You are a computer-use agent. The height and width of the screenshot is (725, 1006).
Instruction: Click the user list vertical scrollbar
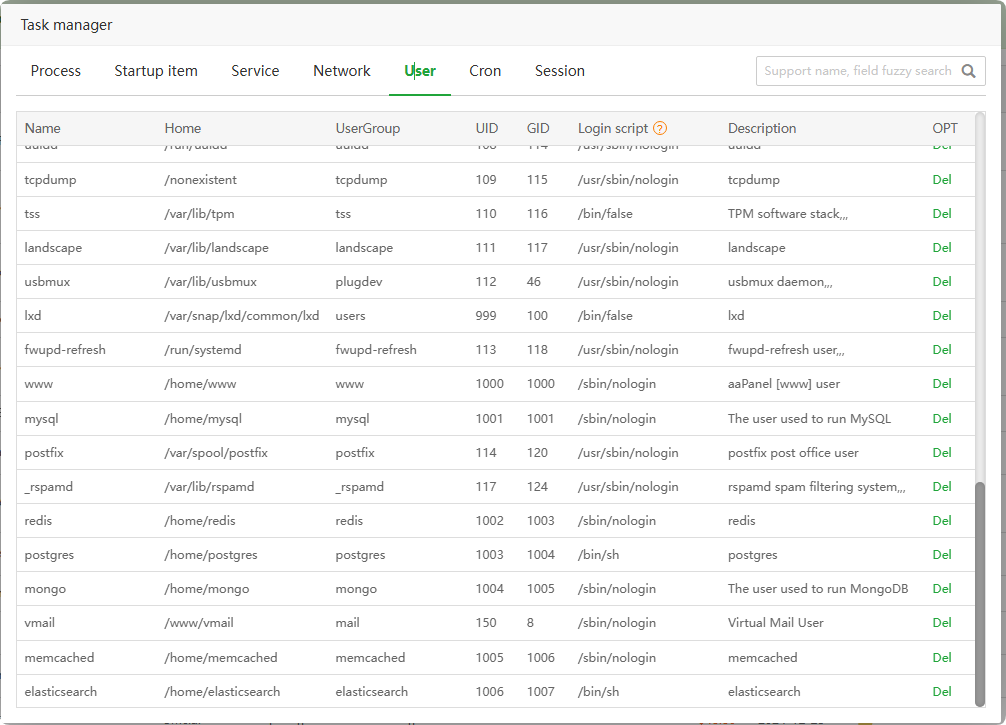click(979, 590)
